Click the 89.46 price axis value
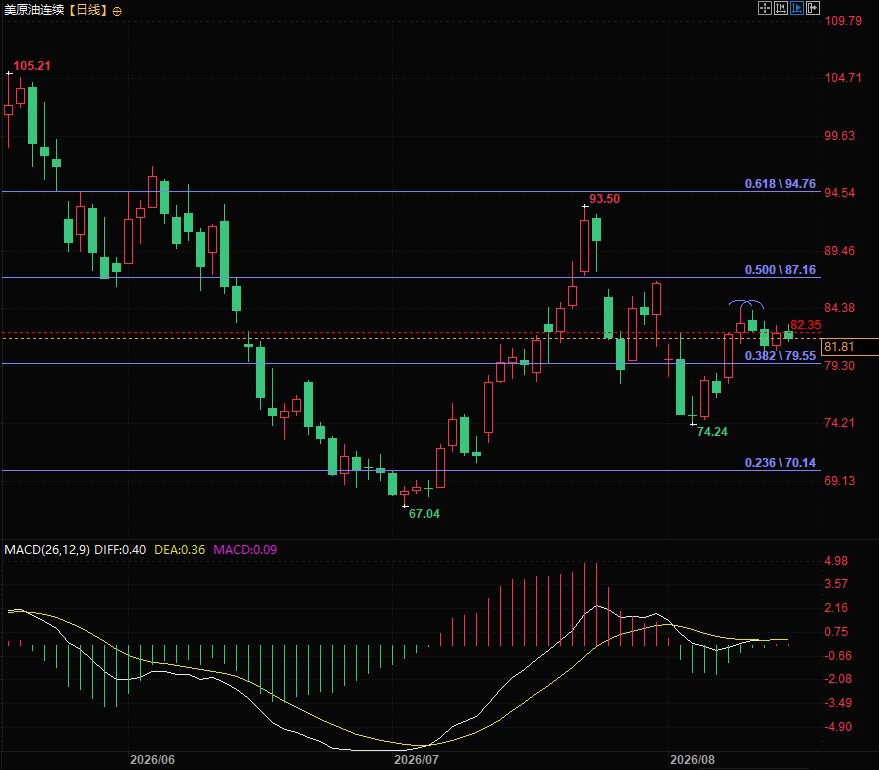Image resolution: width=879 pixels, height=770 pixels. pos(840,251)
